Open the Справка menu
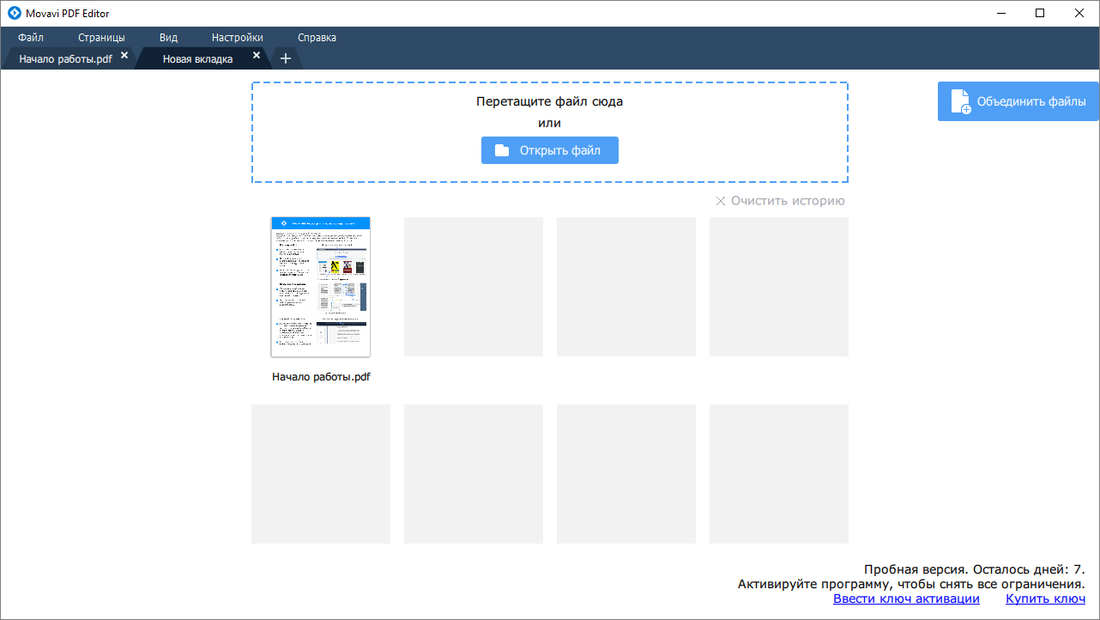 point(316,37)
